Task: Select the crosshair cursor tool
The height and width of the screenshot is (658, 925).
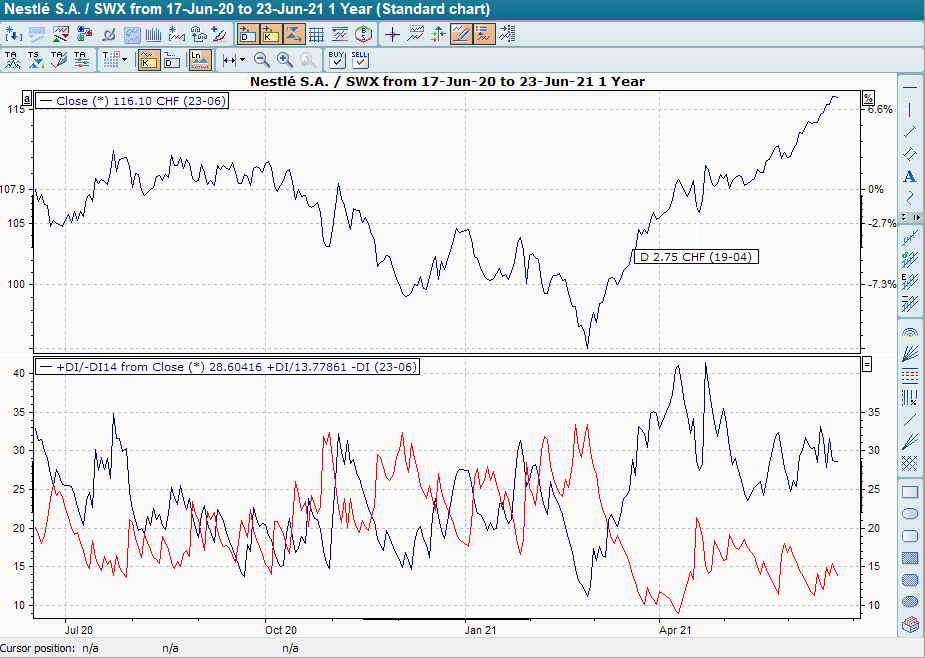Action: (x=392, y=33)
